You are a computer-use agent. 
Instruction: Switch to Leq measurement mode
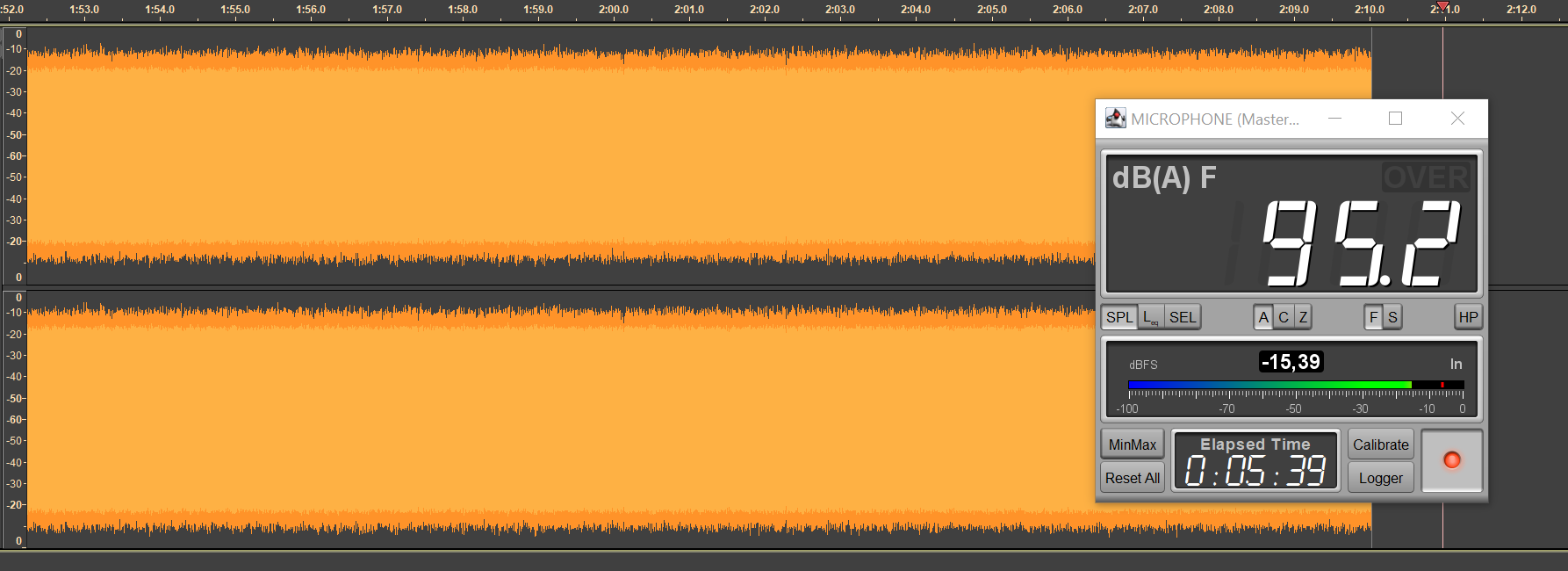[x=1151, y=317]
